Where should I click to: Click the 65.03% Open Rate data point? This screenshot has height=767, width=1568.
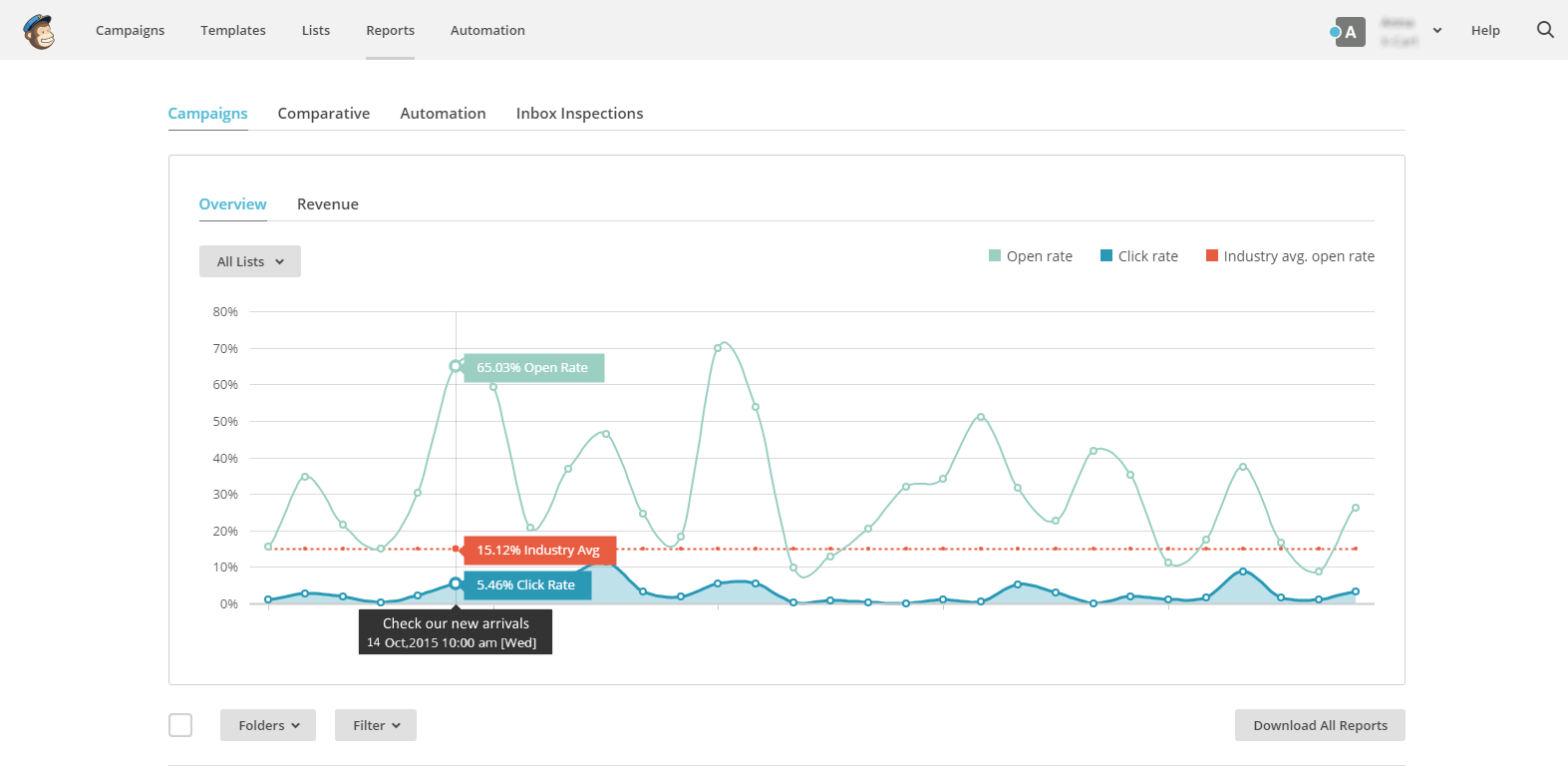(456, 366)
